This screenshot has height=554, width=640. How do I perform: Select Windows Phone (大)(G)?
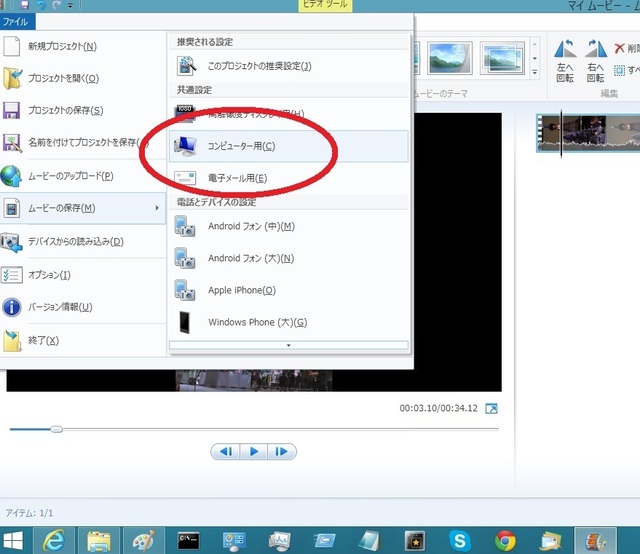click(x=289, y=323)
